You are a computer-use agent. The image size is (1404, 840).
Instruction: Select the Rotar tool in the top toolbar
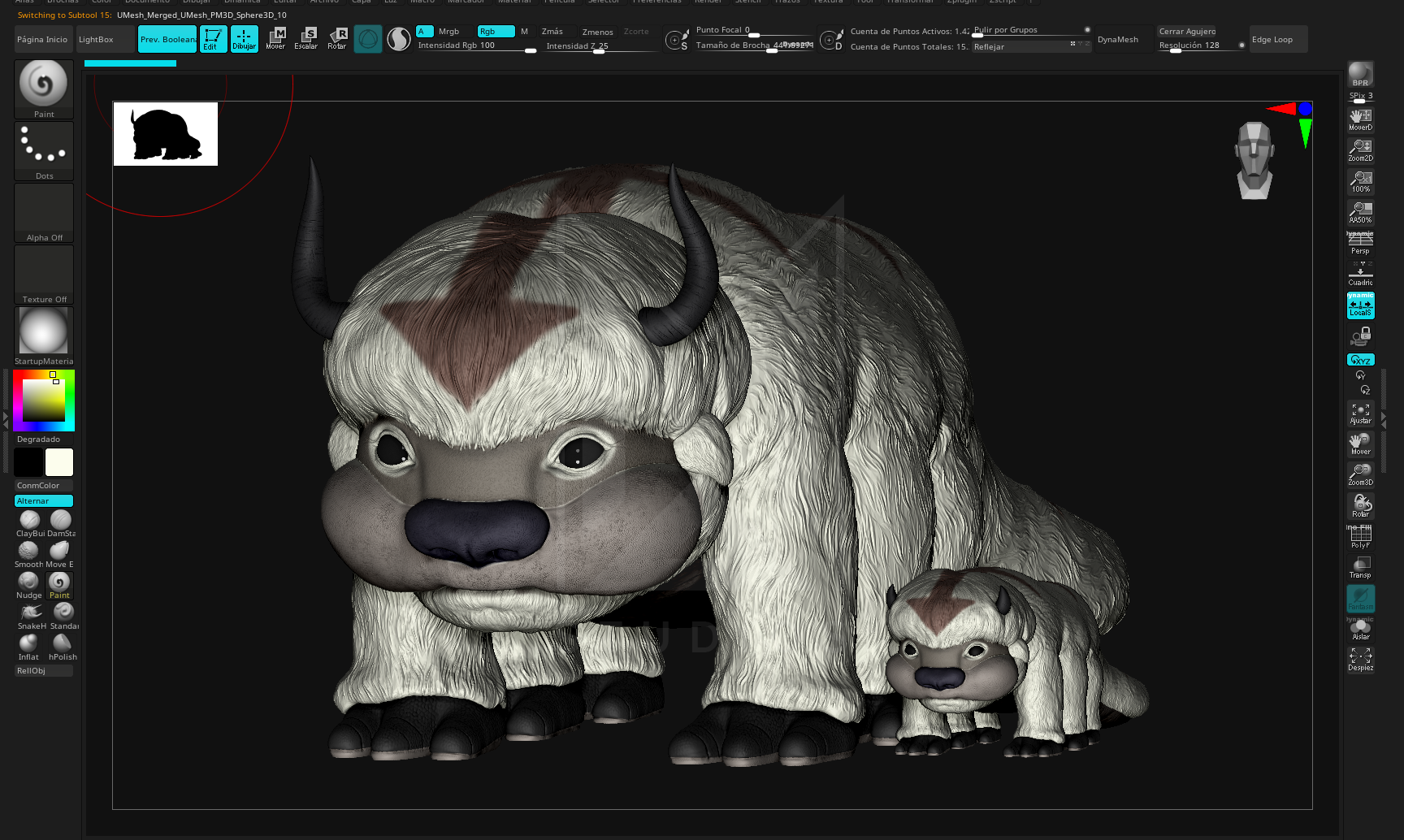[x=337, y=38]
